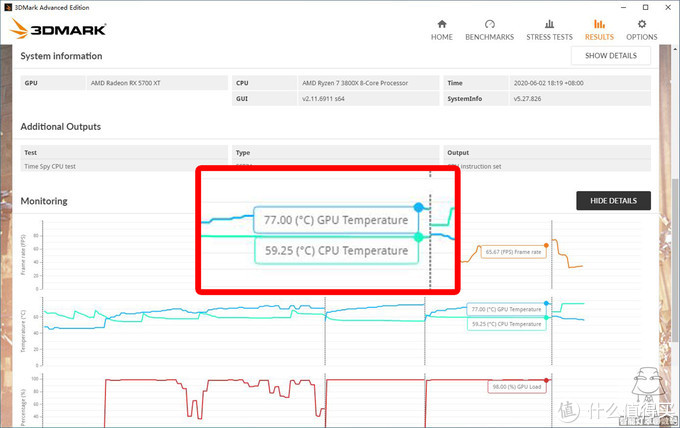Click the Monitoring heading
The image size is (680, 428).
point(44,201)
